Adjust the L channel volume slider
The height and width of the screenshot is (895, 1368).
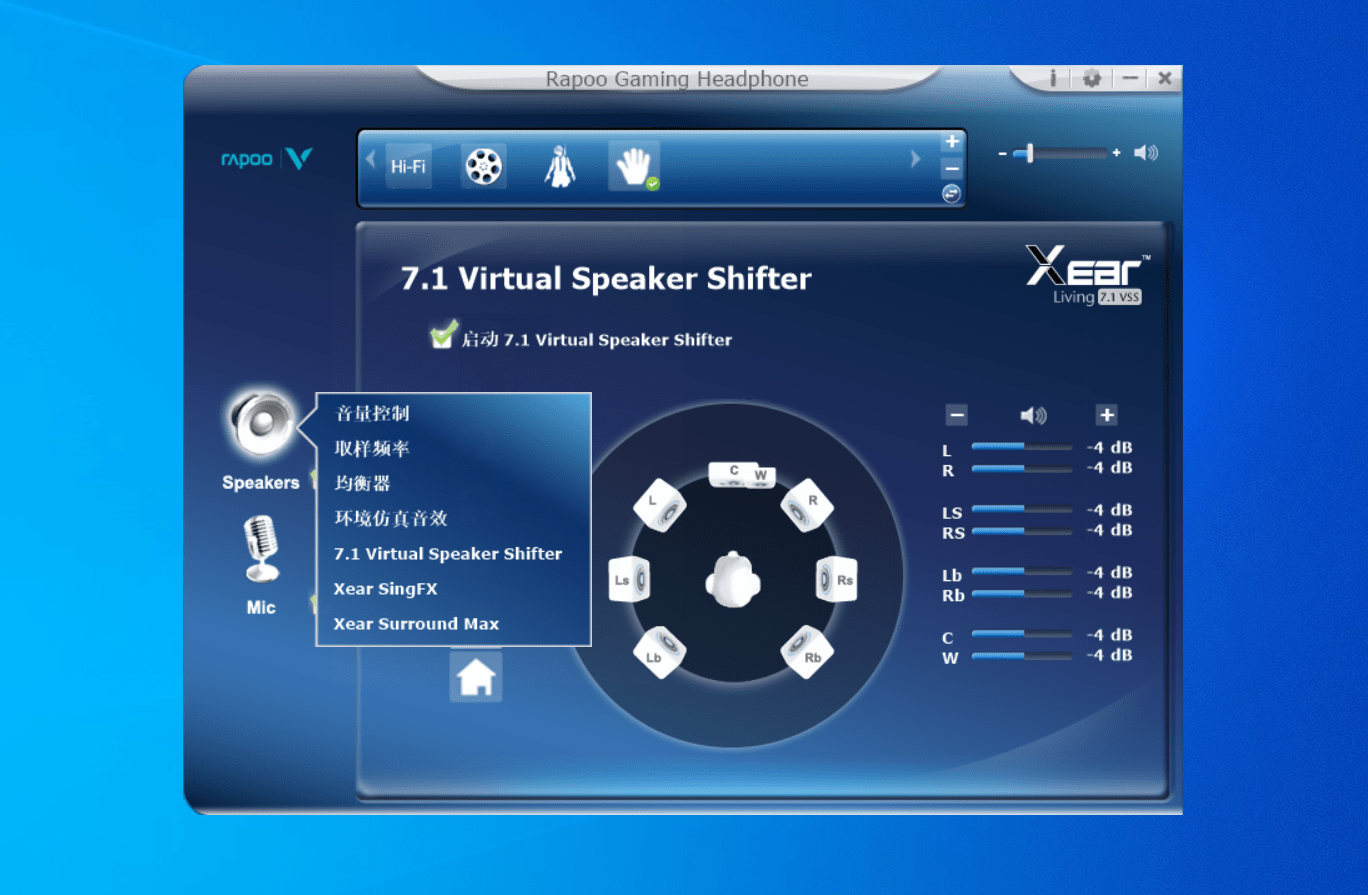coord(1021,446)
